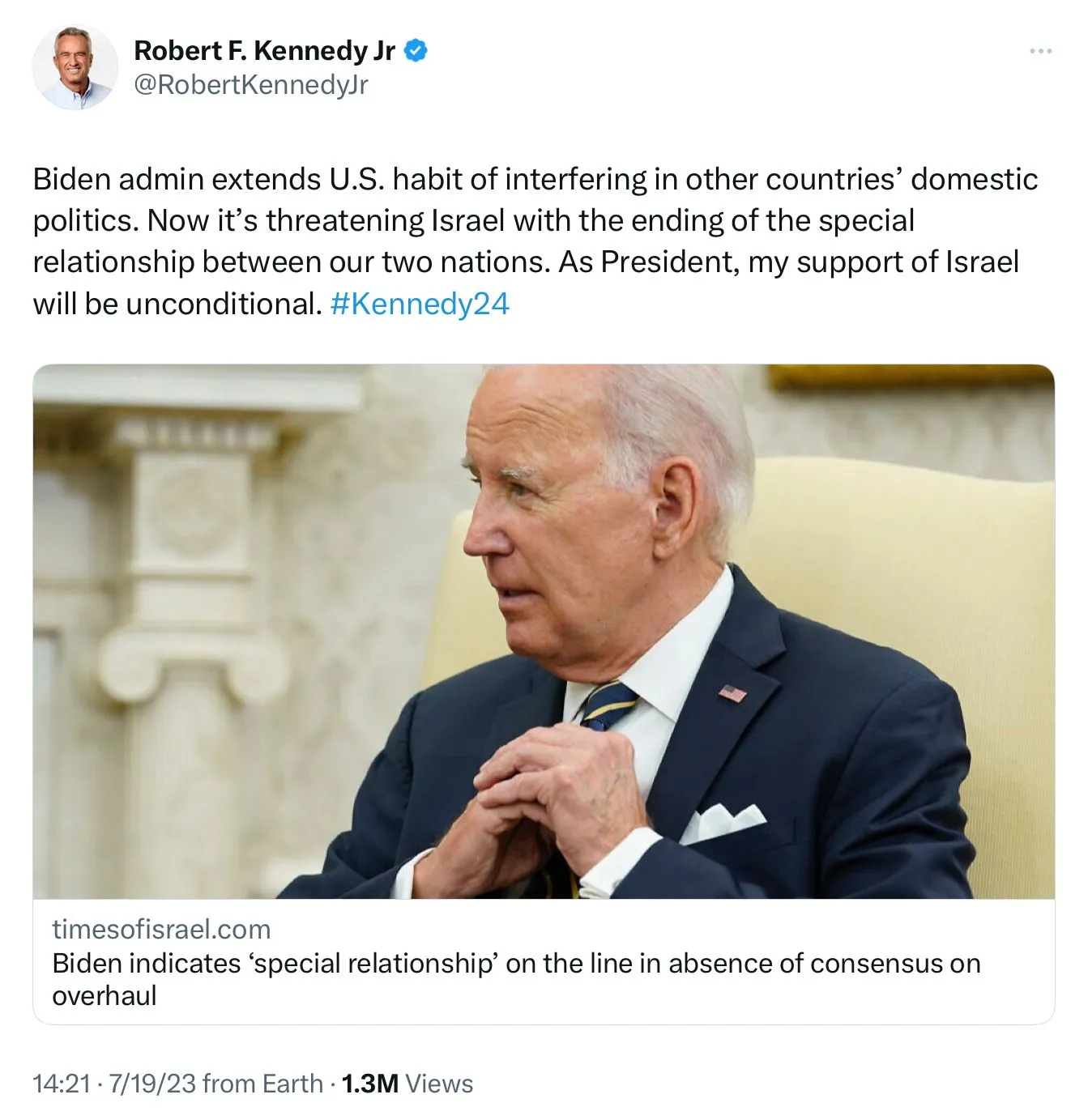Click the 'from Earth' location text

262,1084
